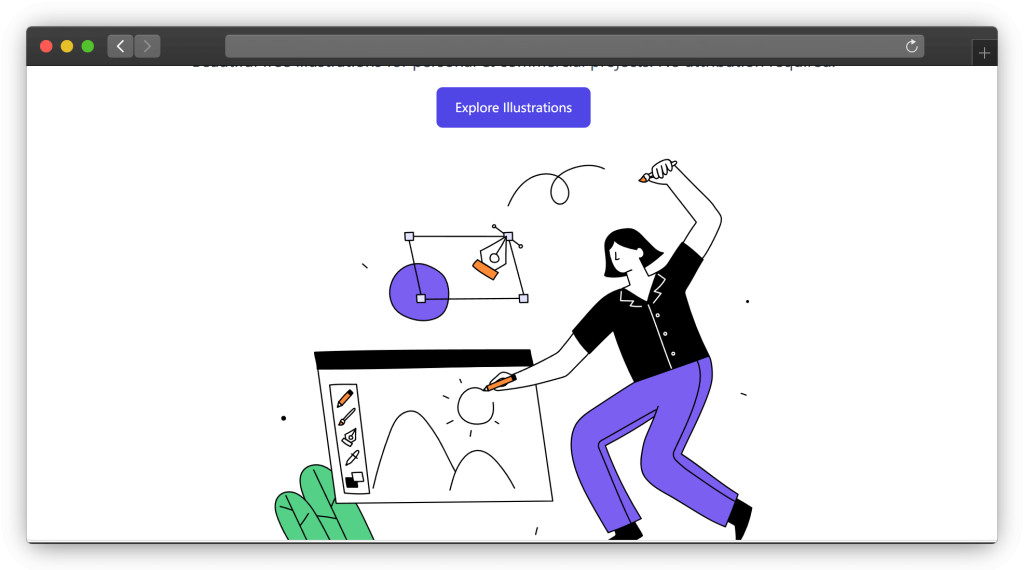This screenshot has height=570, width=1024.
Task: Select the eyedropper tool in the illustrated toolbar
Action: click(x=351, y=458)
